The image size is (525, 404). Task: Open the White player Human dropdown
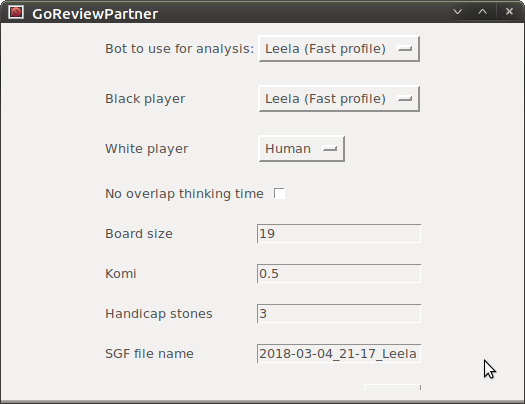pos(301,149)
